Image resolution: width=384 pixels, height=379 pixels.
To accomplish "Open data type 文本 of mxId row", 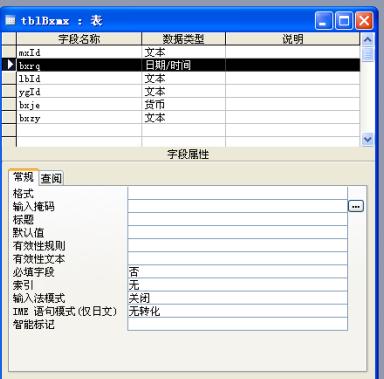I will coord(183,52).
